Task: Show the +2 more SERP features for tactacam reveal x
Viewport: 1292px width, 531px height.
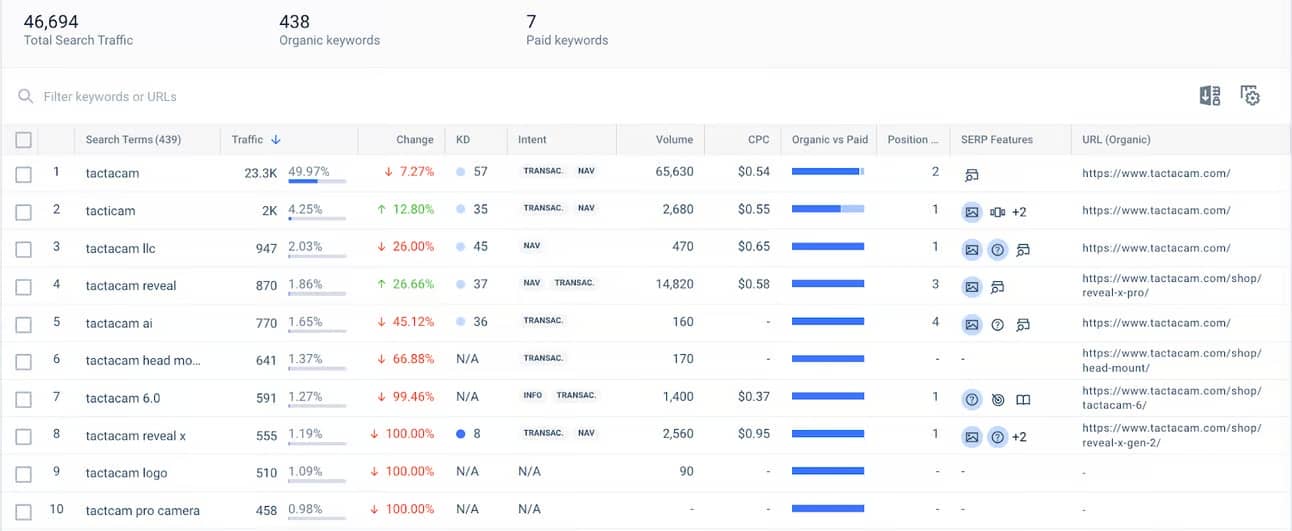Action: pos(1019,437)
